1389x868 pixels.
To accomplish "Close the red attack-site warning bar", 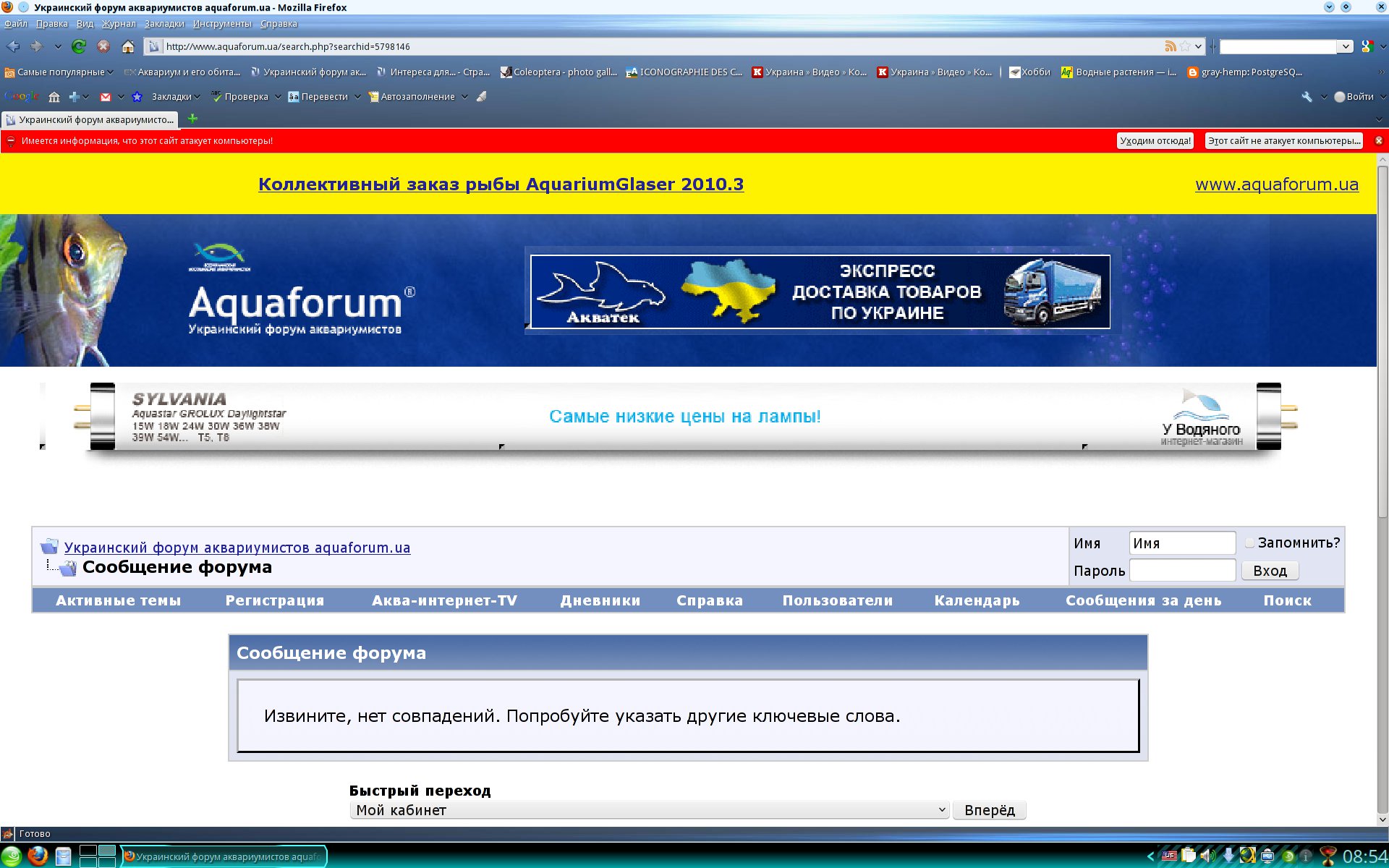I will point(1379,141).
